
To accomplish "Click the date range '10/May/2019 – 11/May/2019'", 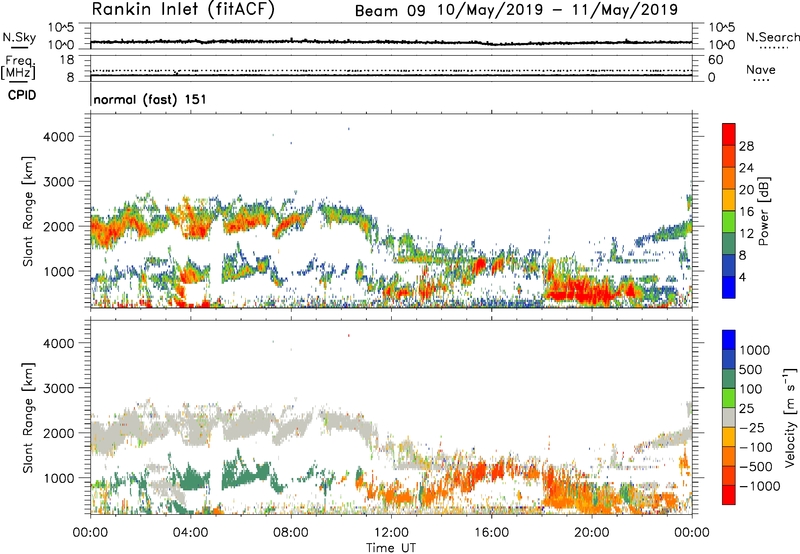I will [558, 10].
